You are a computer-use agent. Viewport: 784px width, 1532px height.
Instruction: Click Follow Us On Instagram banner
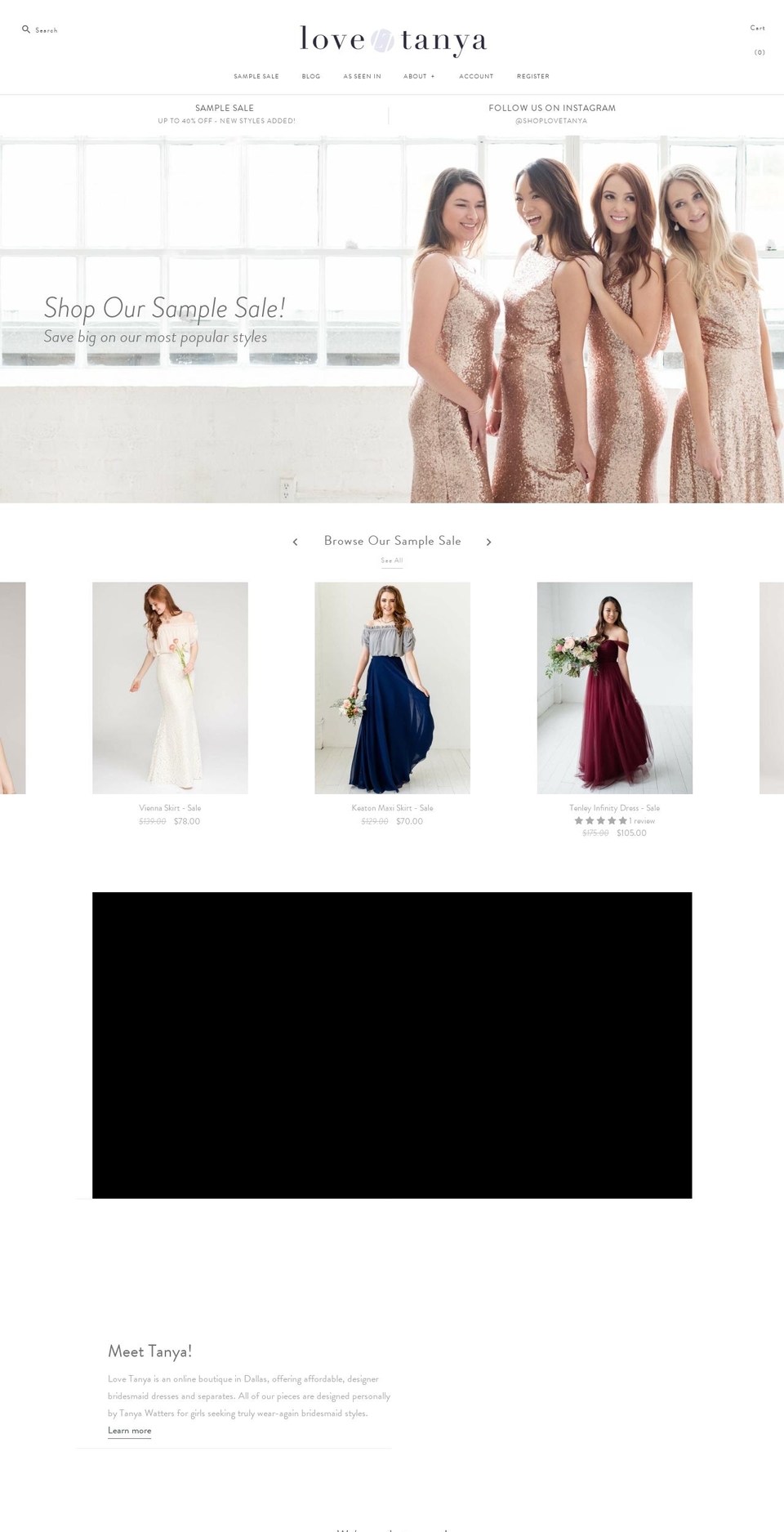pyautogui.click(x=552, y=114)
